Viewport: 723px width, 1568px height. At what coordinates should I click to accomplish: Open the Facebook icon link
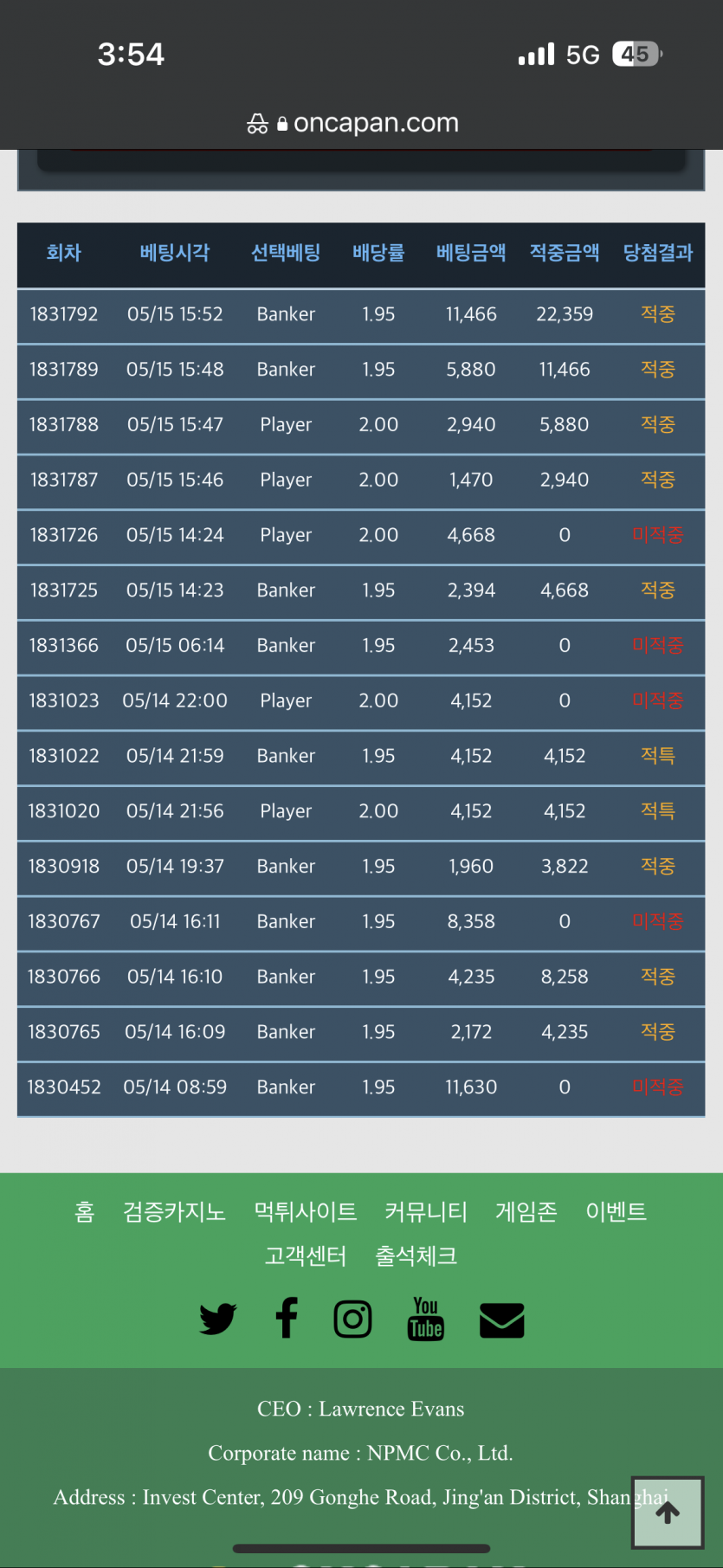tap(287, 1318)
